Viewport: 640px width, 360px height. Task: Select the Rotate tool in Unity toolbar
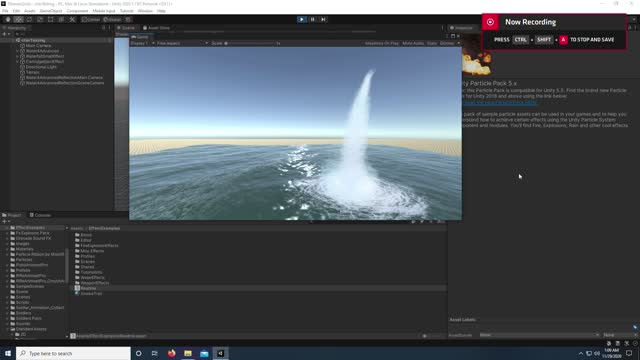coord(29,19)
